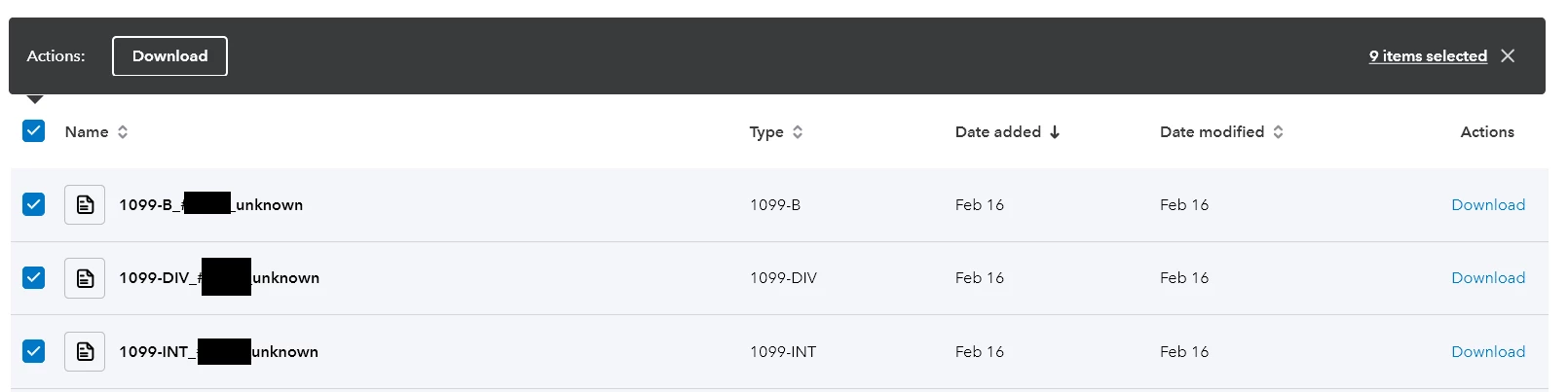Download the 1099-DIV document via row link

[1487, 278]
